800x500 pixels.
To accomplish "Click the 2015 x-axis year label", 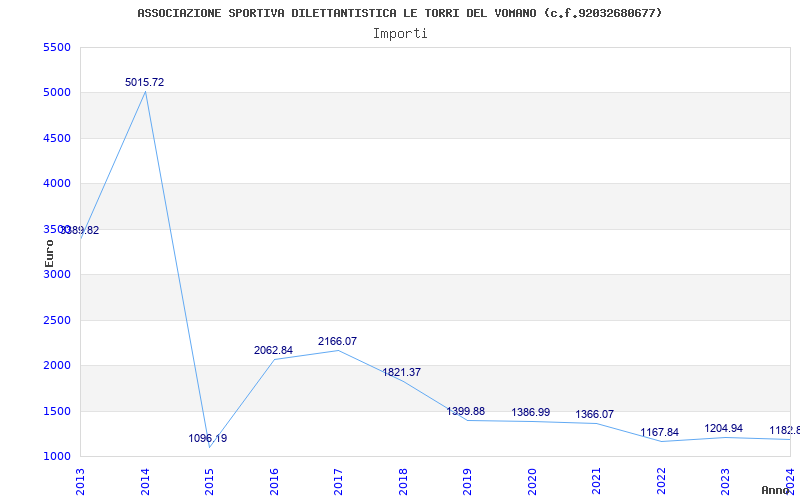I will pos(210,482).
